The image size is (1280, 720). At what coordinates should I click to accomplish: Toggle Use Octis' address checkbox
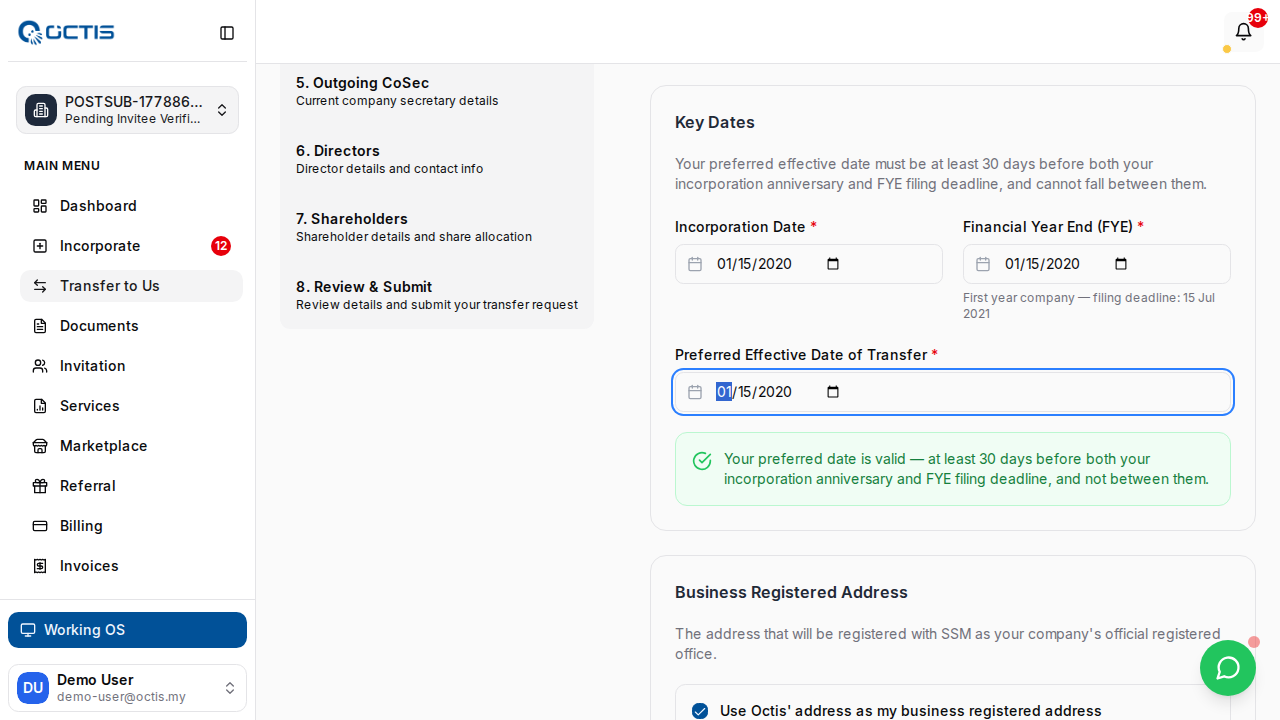(x=700, y=711)
